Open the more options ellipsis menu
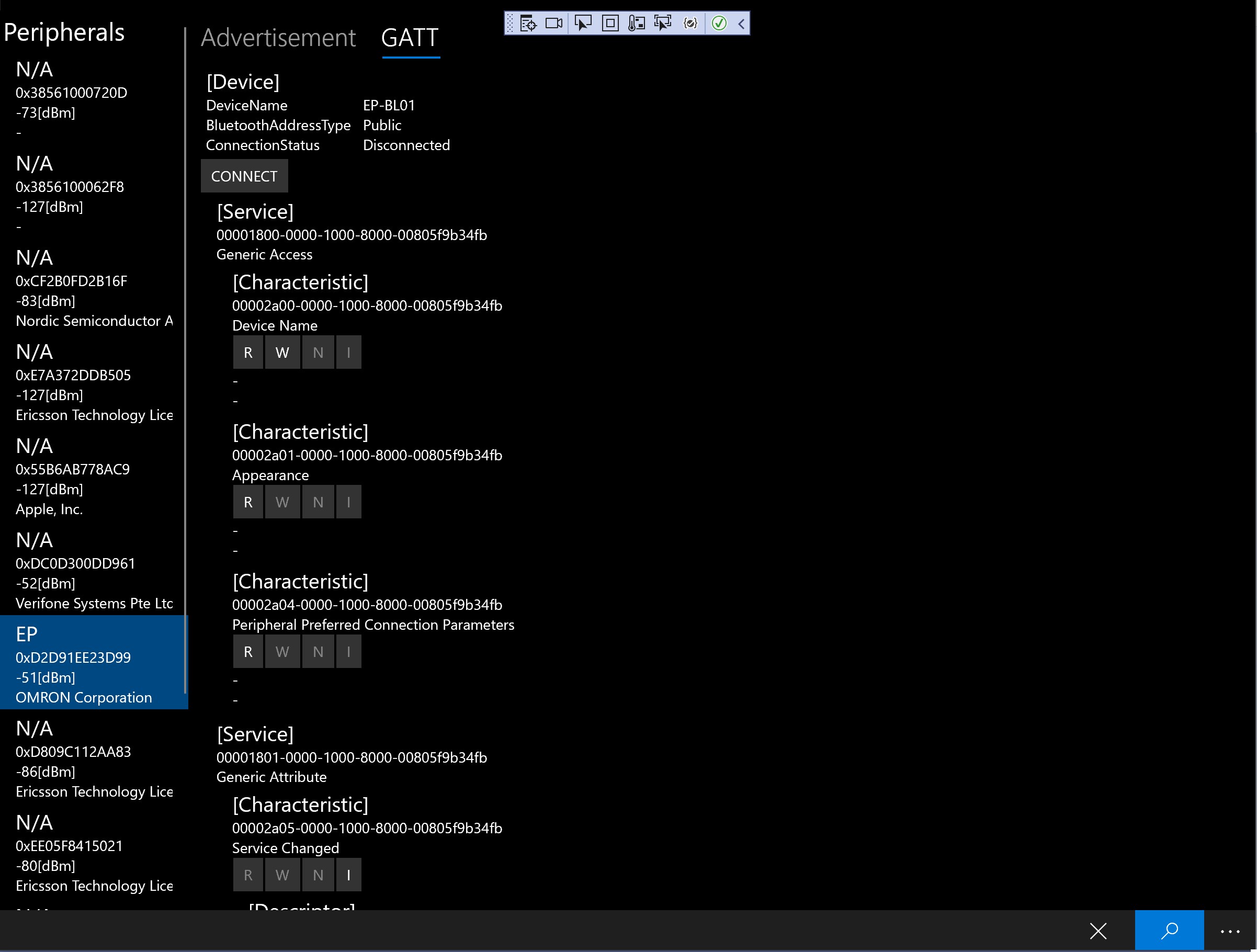The height and width of the screenshot is (952, 1257). tap(1230, 931)
